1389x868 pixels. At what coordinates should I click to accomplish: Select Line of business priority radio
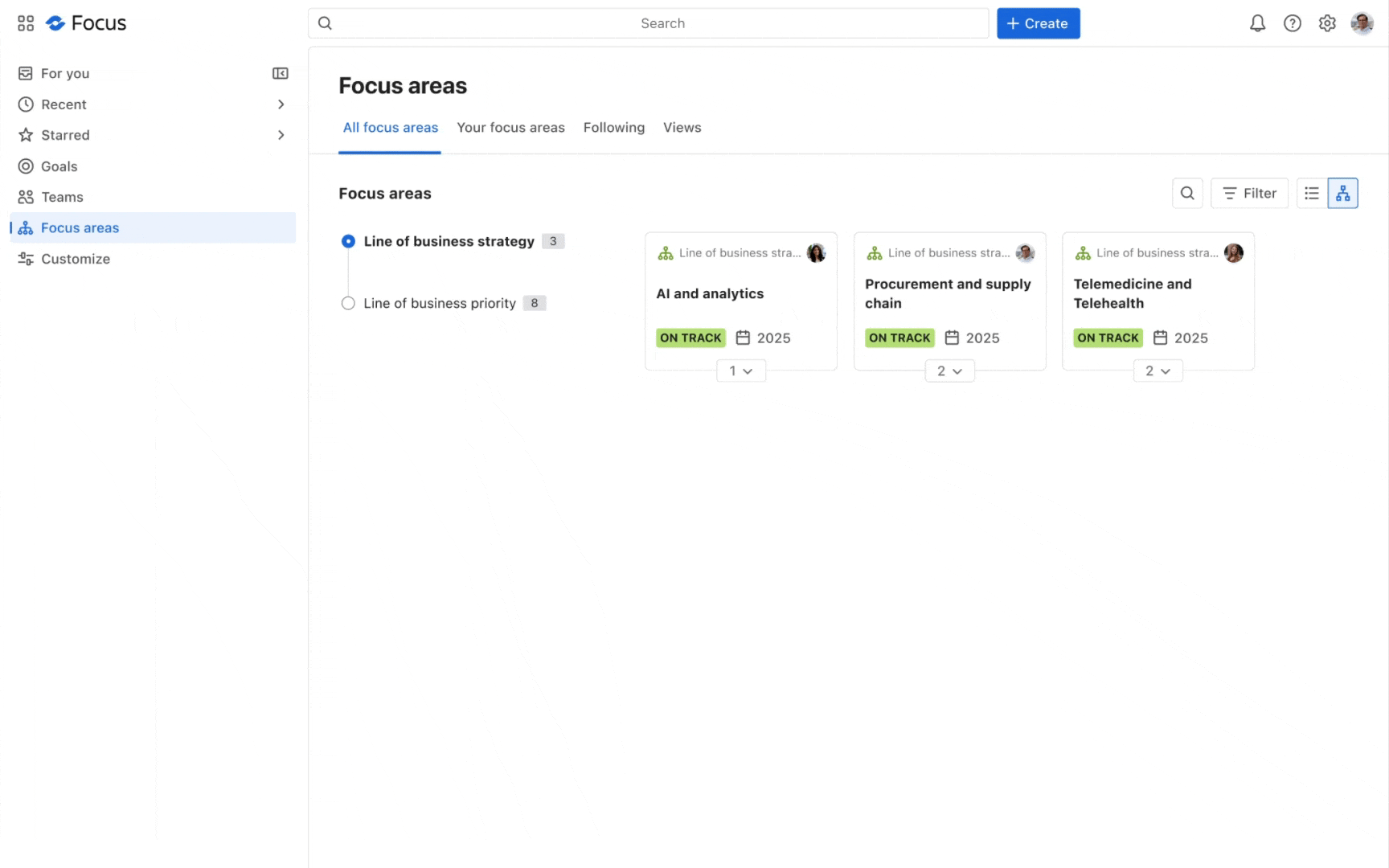[x=348, y=303]
